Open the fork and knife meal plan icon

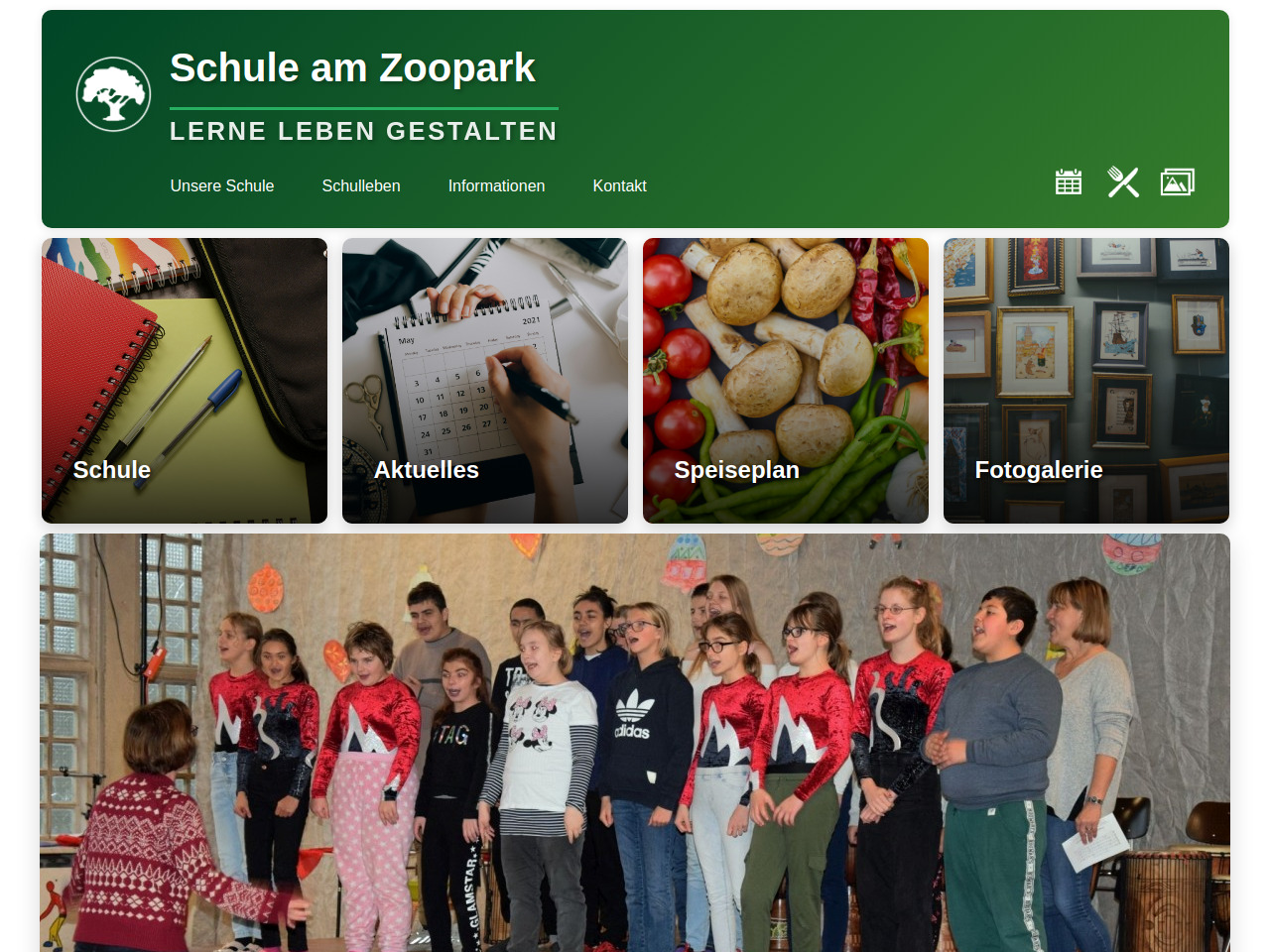coord(1123,182)
